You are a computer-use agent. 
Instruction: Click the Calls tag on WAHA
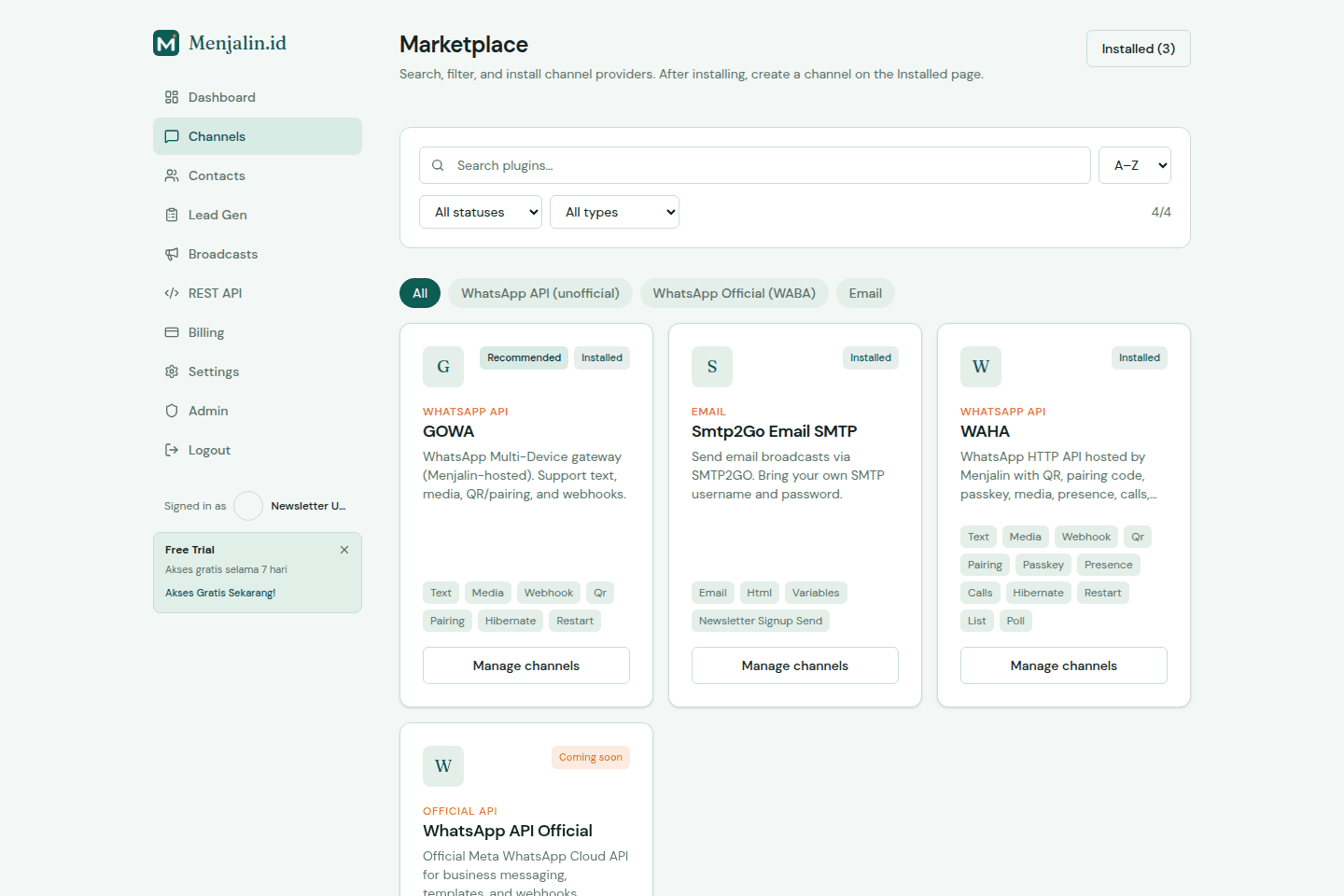pos(980,593)
